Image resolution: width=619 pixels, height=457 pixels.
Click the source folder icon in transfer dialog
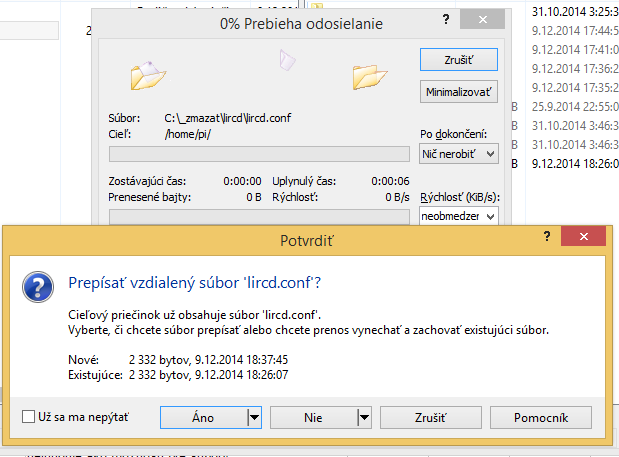(x=148, y=75)
